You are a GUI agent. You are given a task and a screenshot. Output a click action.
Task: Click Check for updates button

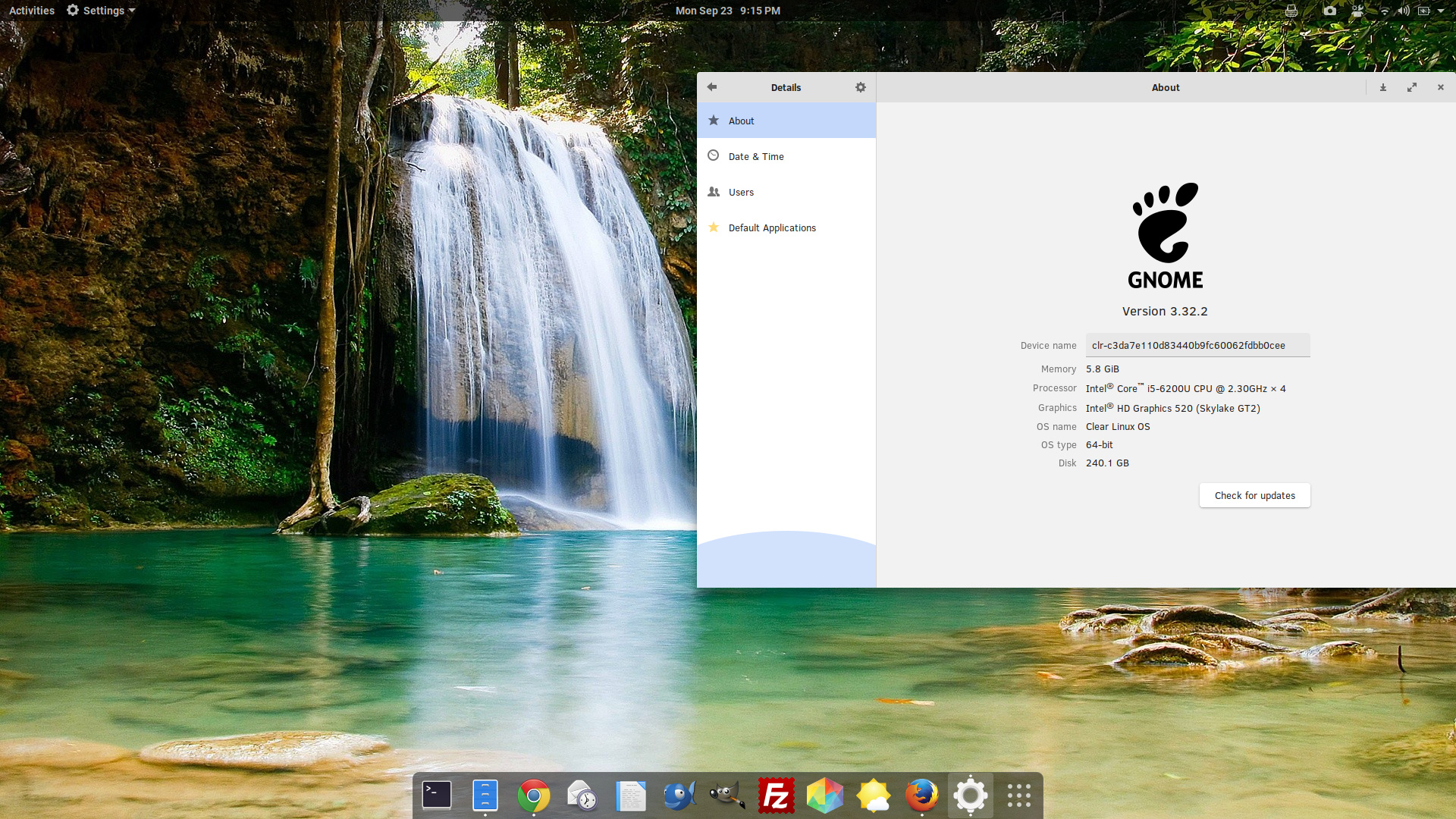tap(1254, 495)
